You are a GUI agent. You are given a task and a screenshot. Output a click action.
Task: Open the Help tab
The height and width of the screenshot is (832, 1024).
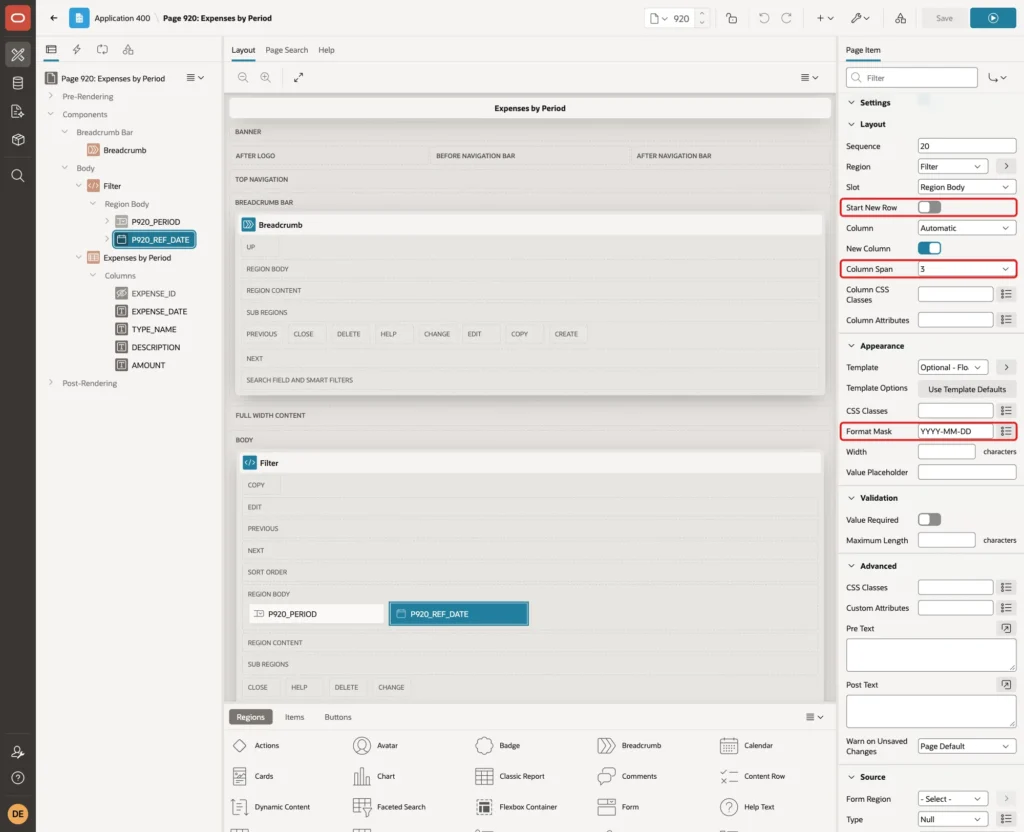tap(326, 50)
